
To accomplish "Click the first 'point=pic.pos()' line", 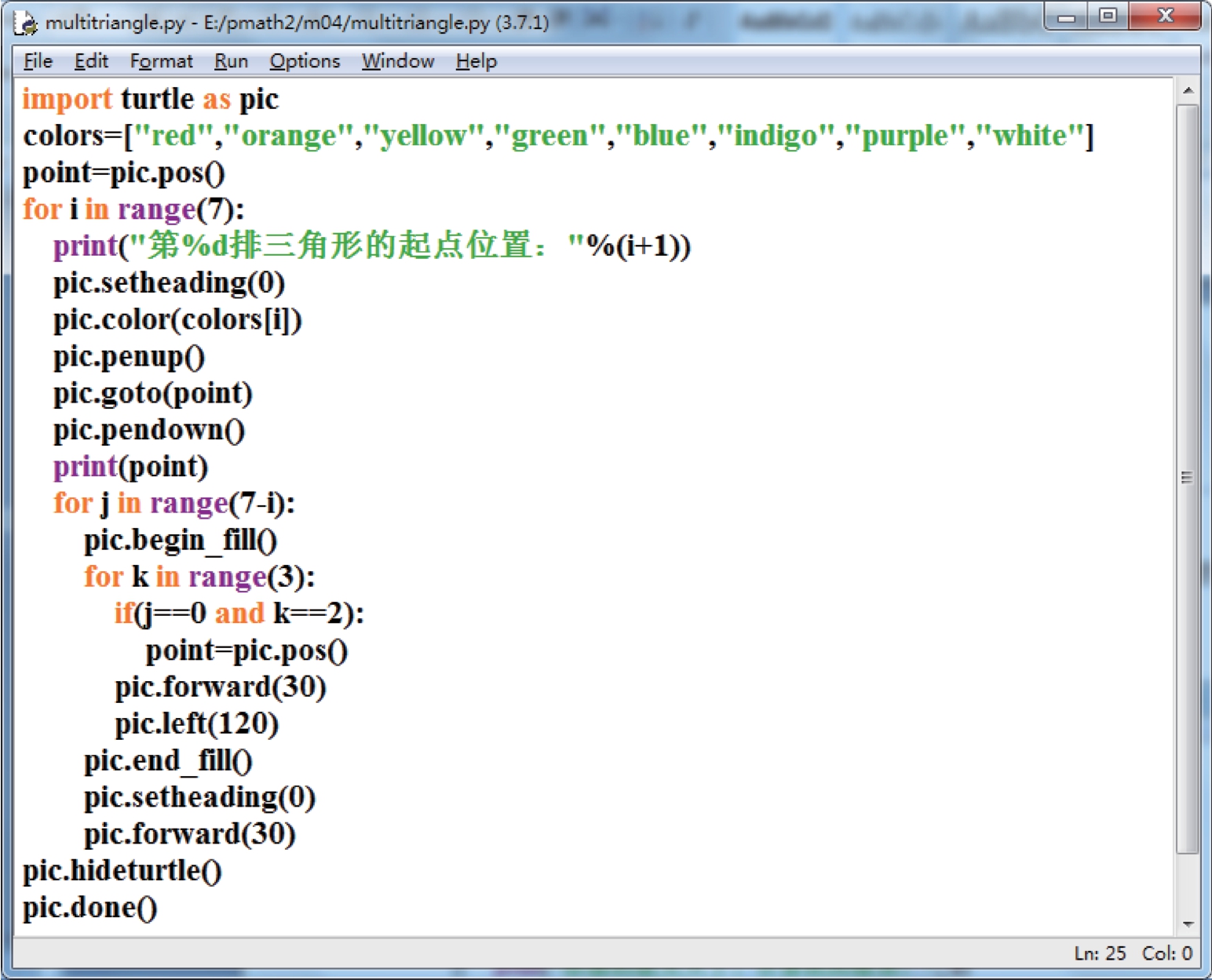I will [x=124, y=173].
